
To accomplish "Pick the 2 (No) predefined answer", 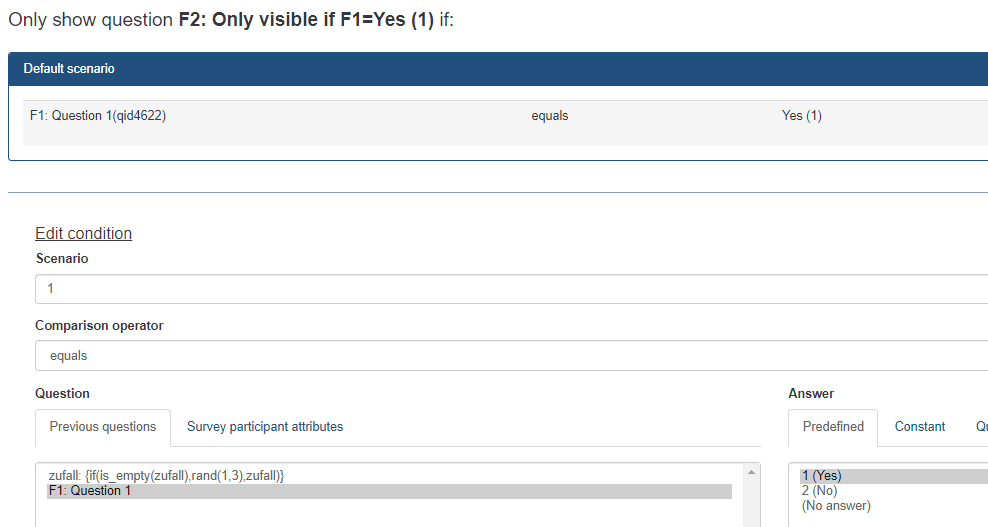I will click(819, 491).
